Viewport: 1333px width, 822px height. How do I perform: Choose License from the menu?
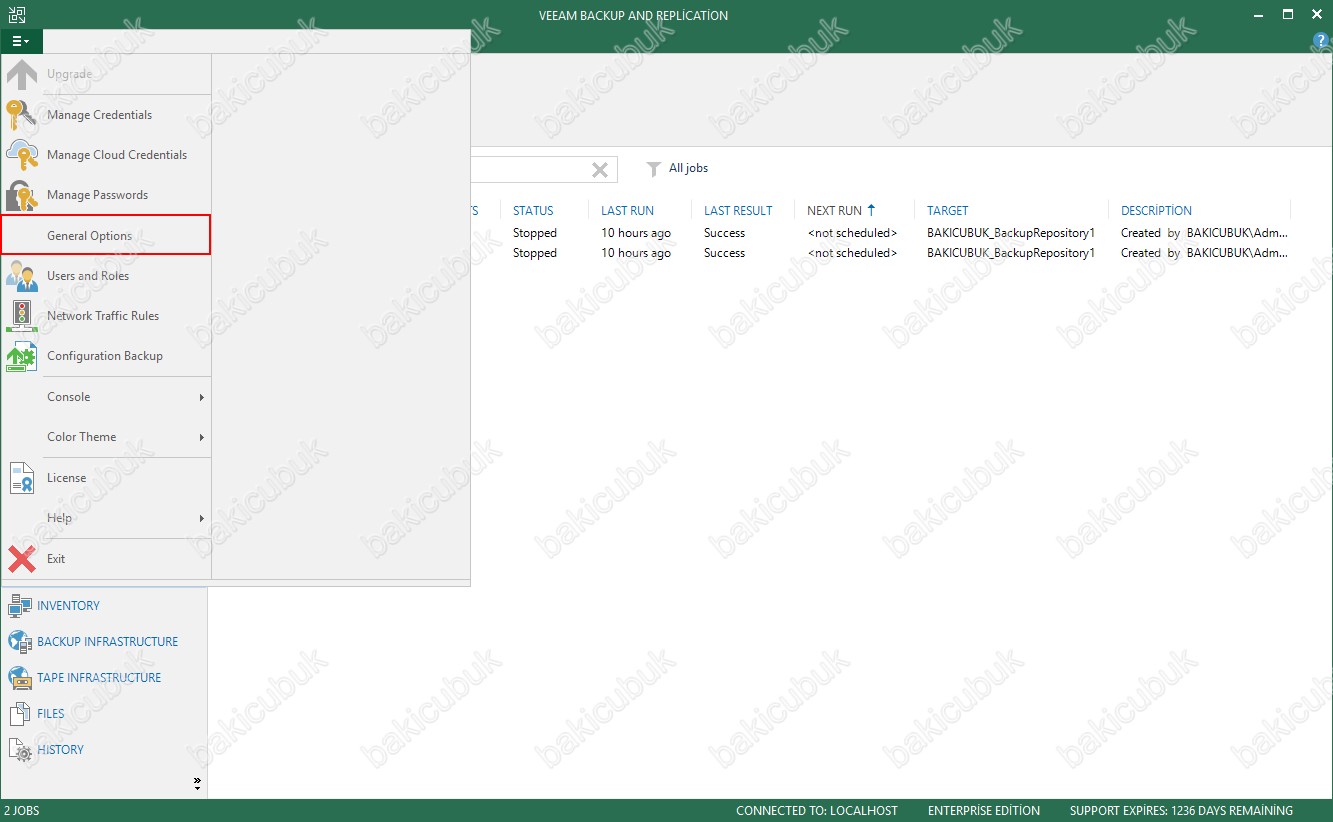coord(105,478)
